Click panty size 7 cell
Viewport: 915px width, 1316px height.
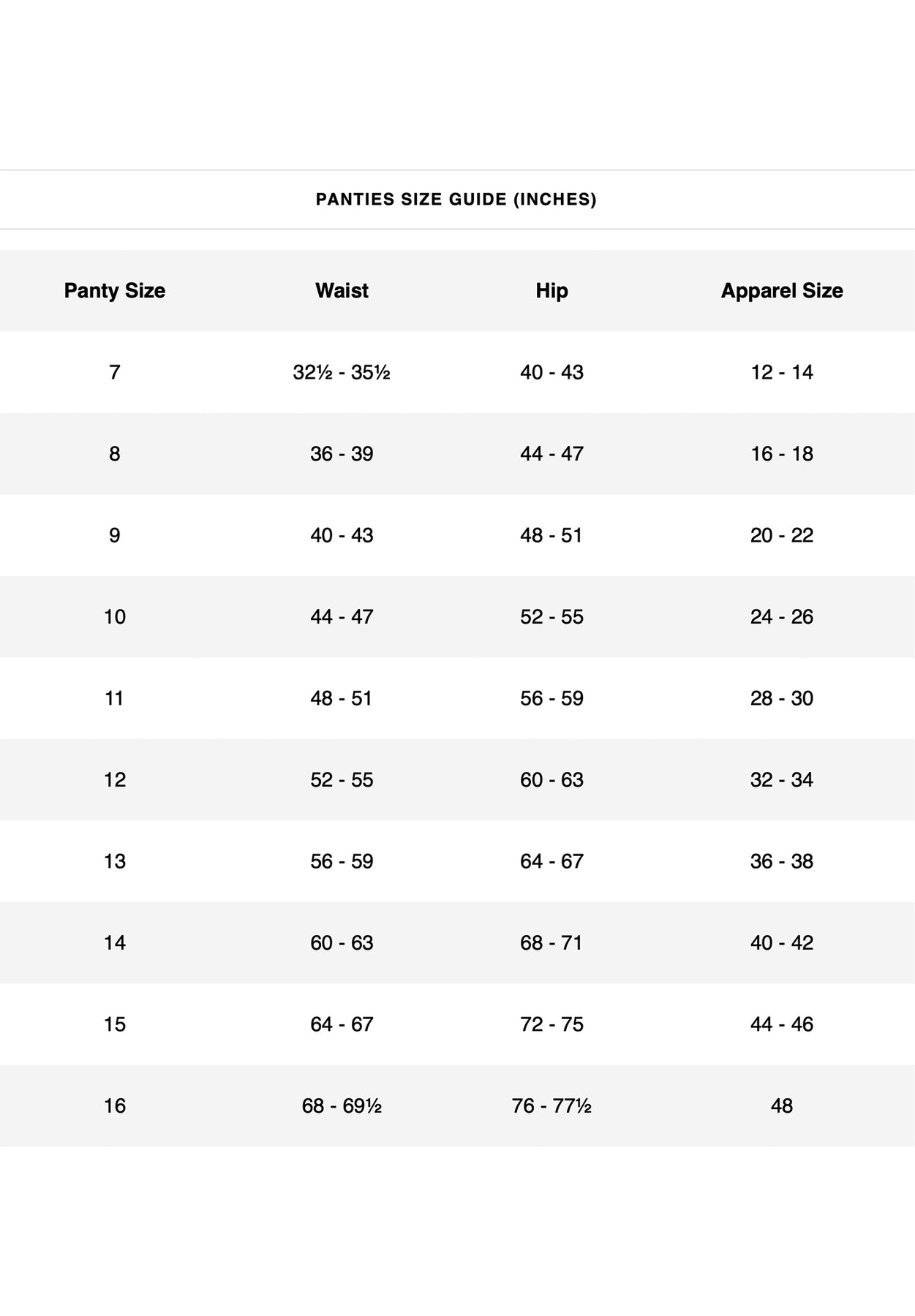click(x=115, y=373)
